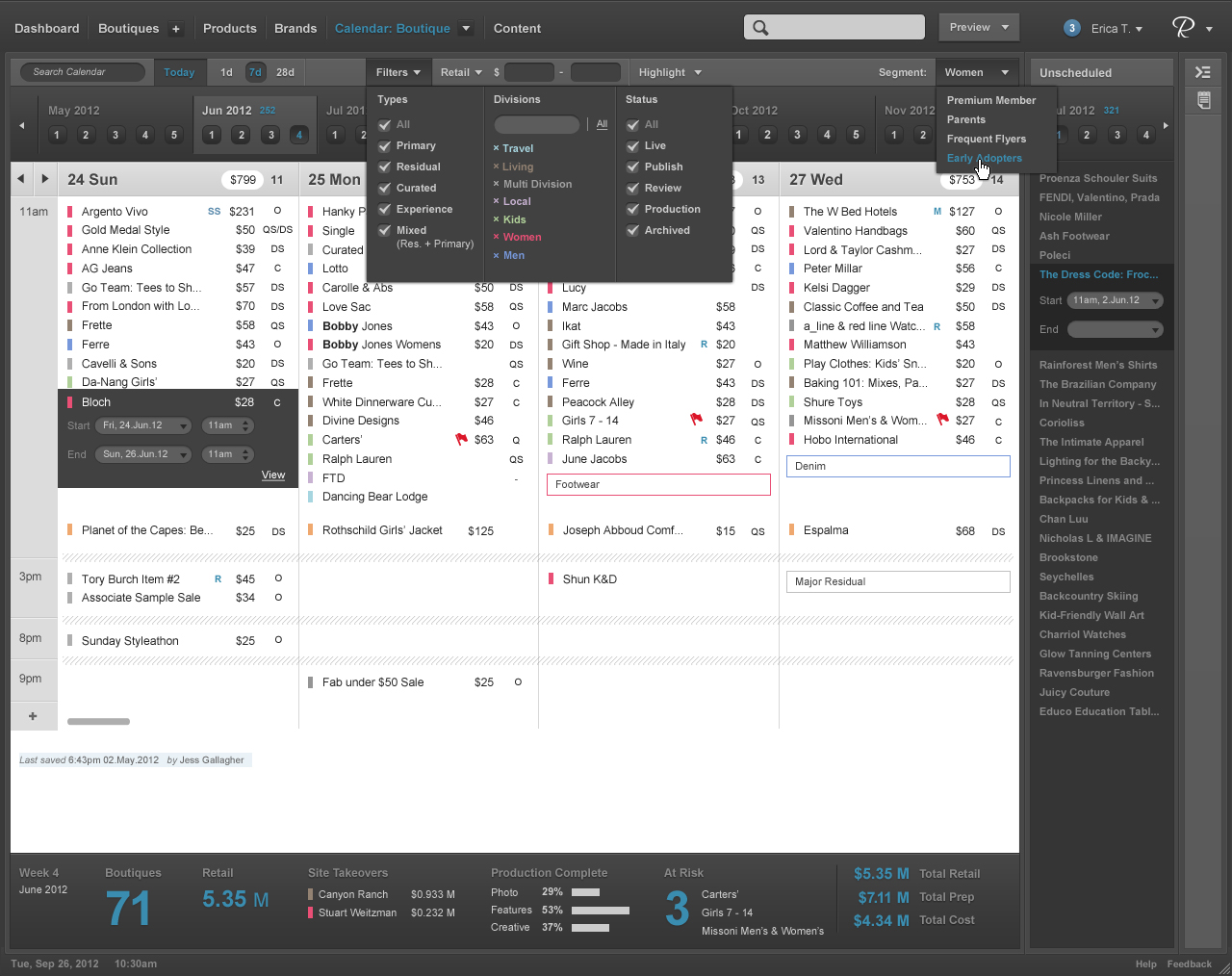Click red flag beside Girls 7 - 14
Image resolution: width=1232 pixels, height=976 pixels.
pyautogui.click(x=697, y=420)
